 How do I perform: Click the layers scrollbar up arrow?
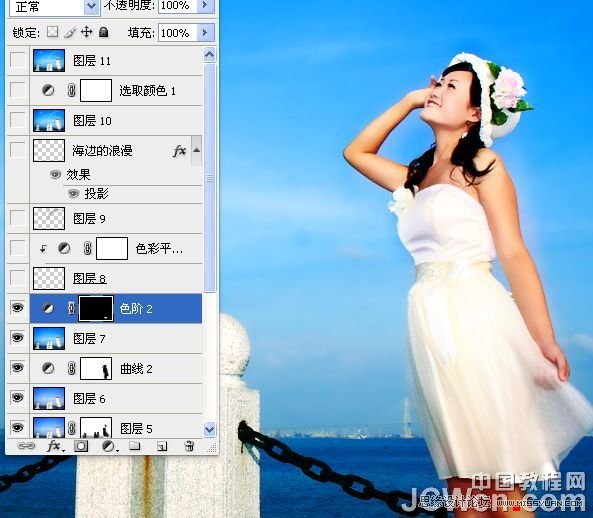[210, 55]
